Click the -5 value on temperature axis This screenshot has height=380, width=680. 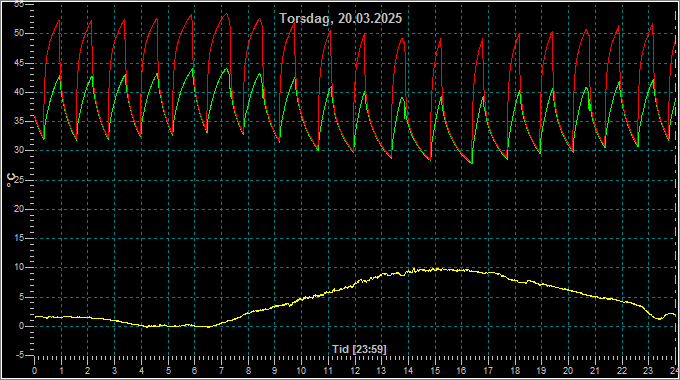tap(20, 355)
